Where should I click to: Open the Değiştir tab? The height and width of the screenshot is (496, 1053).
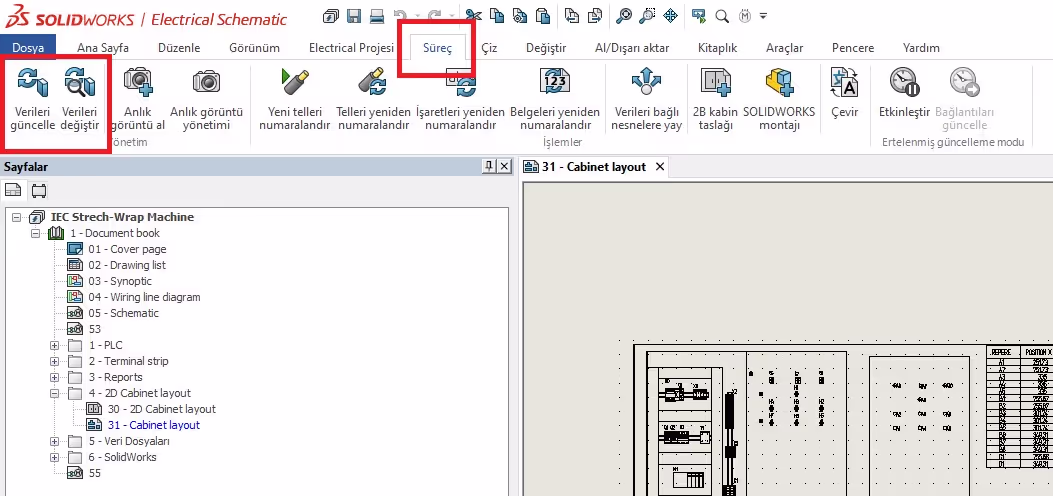tap(546, 48)
